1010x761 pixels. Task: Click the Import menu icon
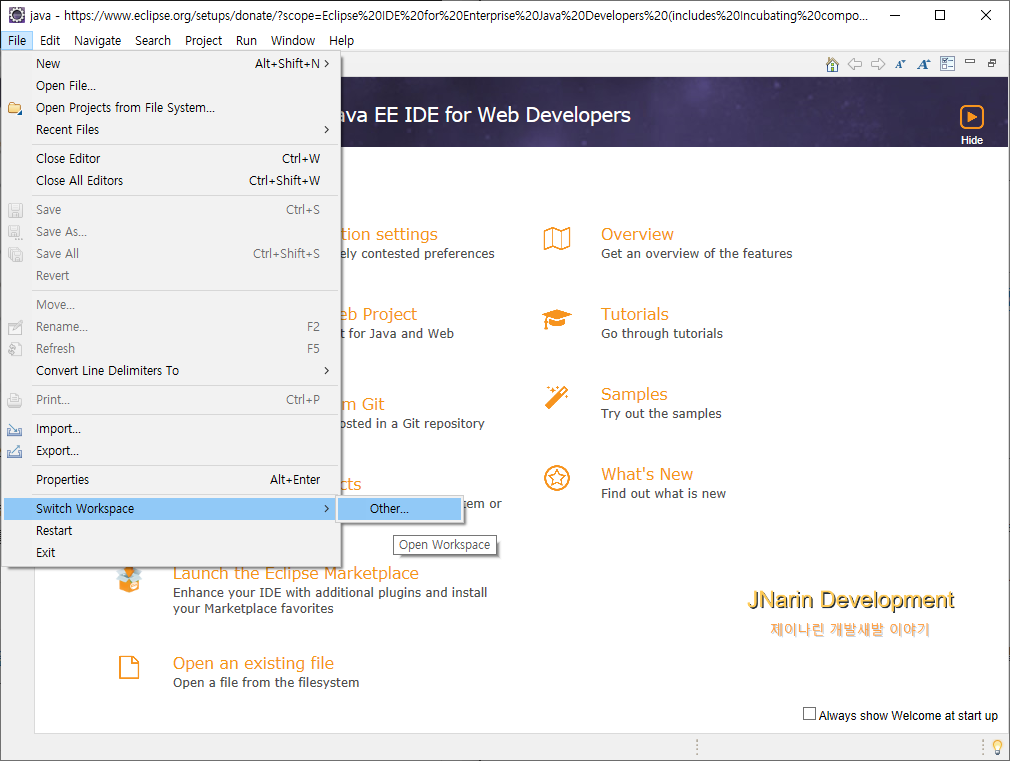tap(15, 429)
